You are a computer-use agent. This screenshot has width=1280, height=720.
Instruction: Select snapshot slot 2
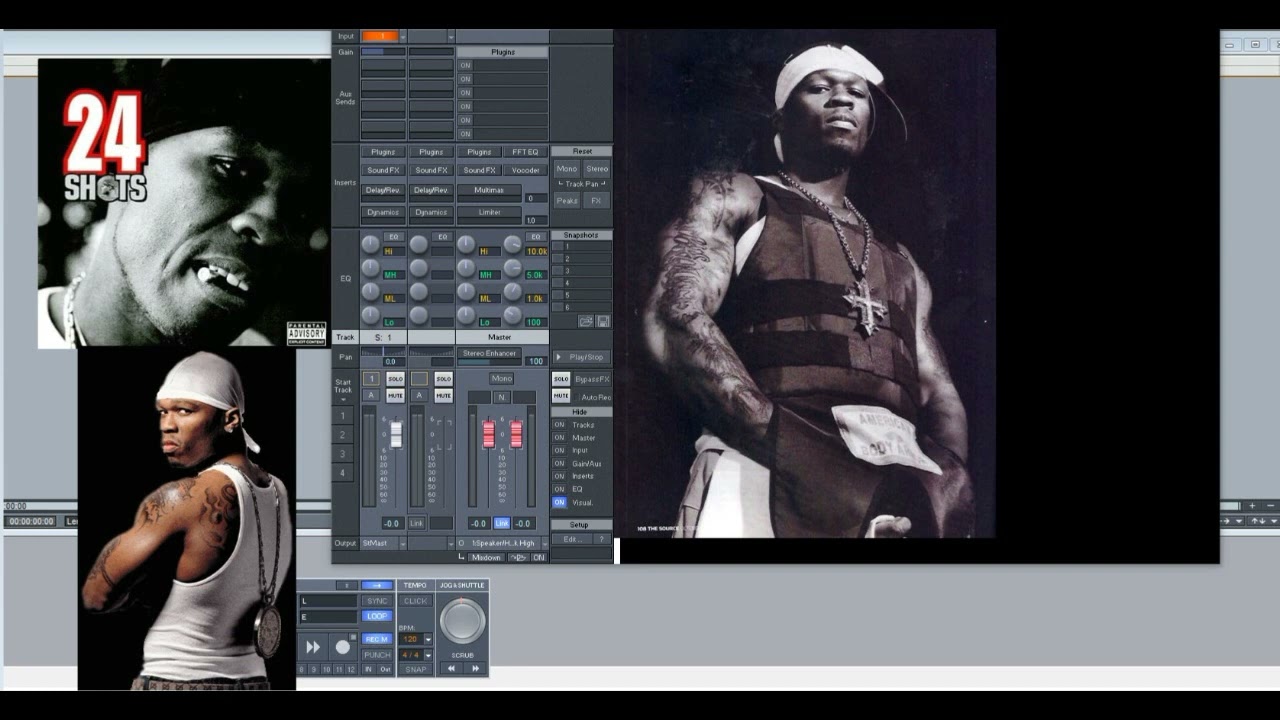tap(581, 259)
